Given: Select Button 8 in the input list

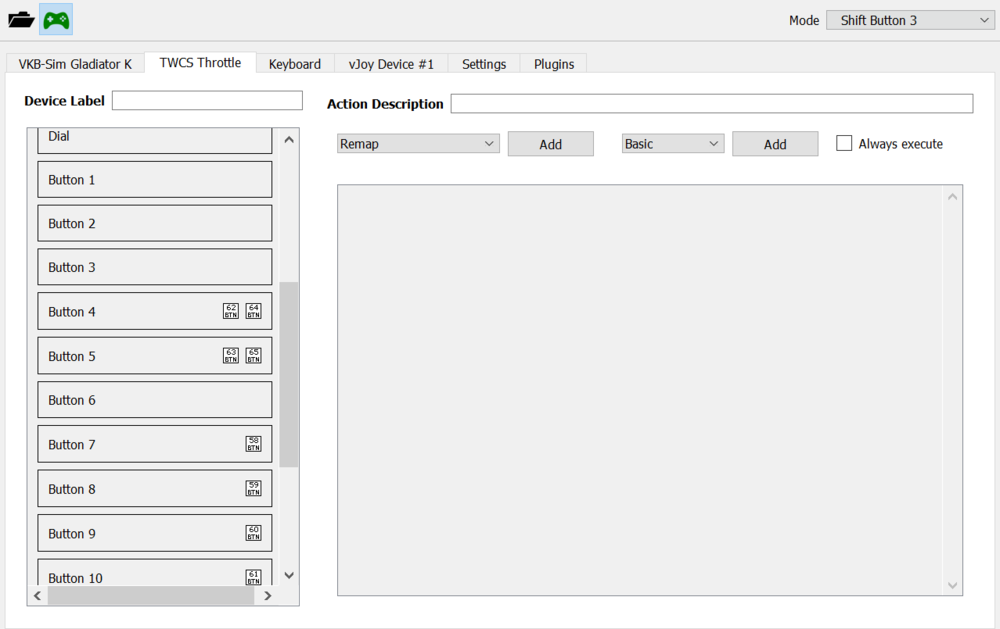Looking at the screenshot, I should click(x=155, y=489).
